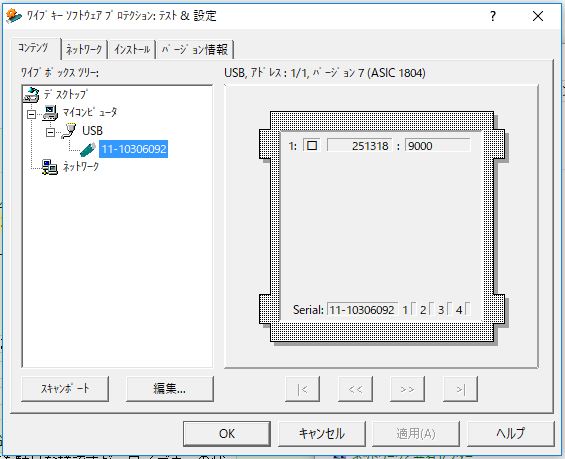The image size is (565, 459).
Task: Click the ? context help button
Action: point(493,16)
